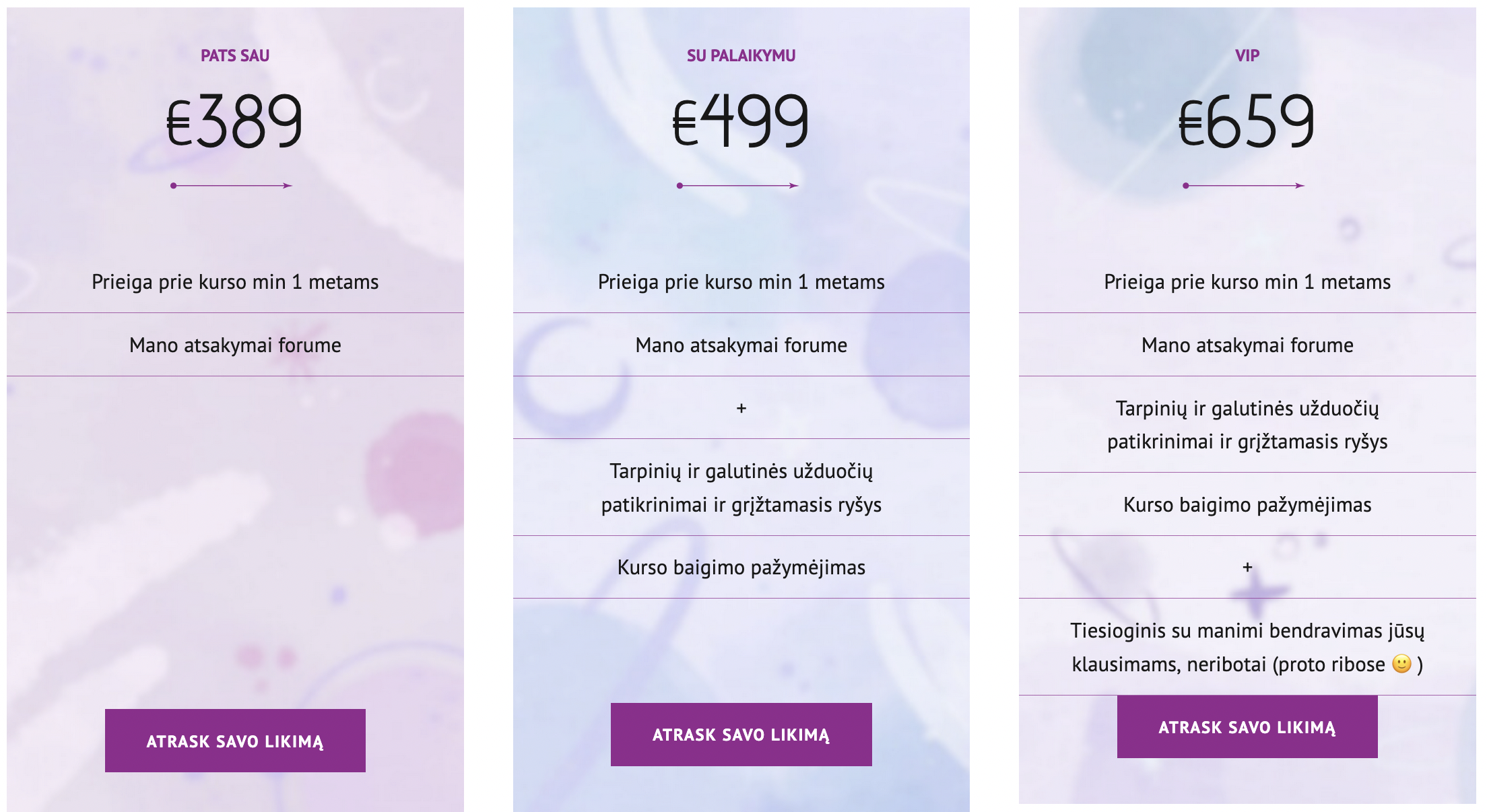
Task: Click the smiley emoji in the VIP plan
Action: point(1401,664)
